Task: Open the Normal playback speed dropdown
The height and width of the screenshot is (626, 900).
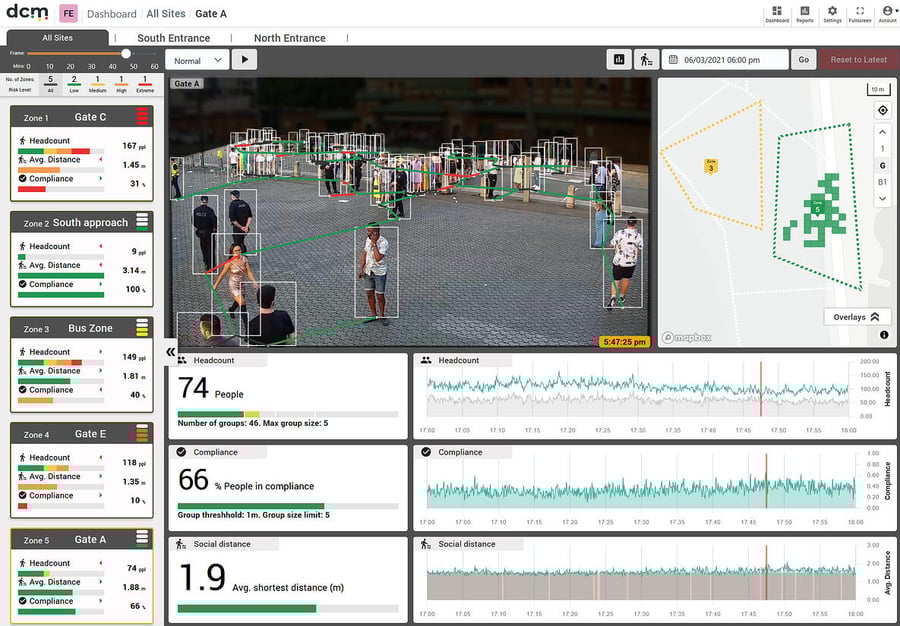Action: (199, 59)
